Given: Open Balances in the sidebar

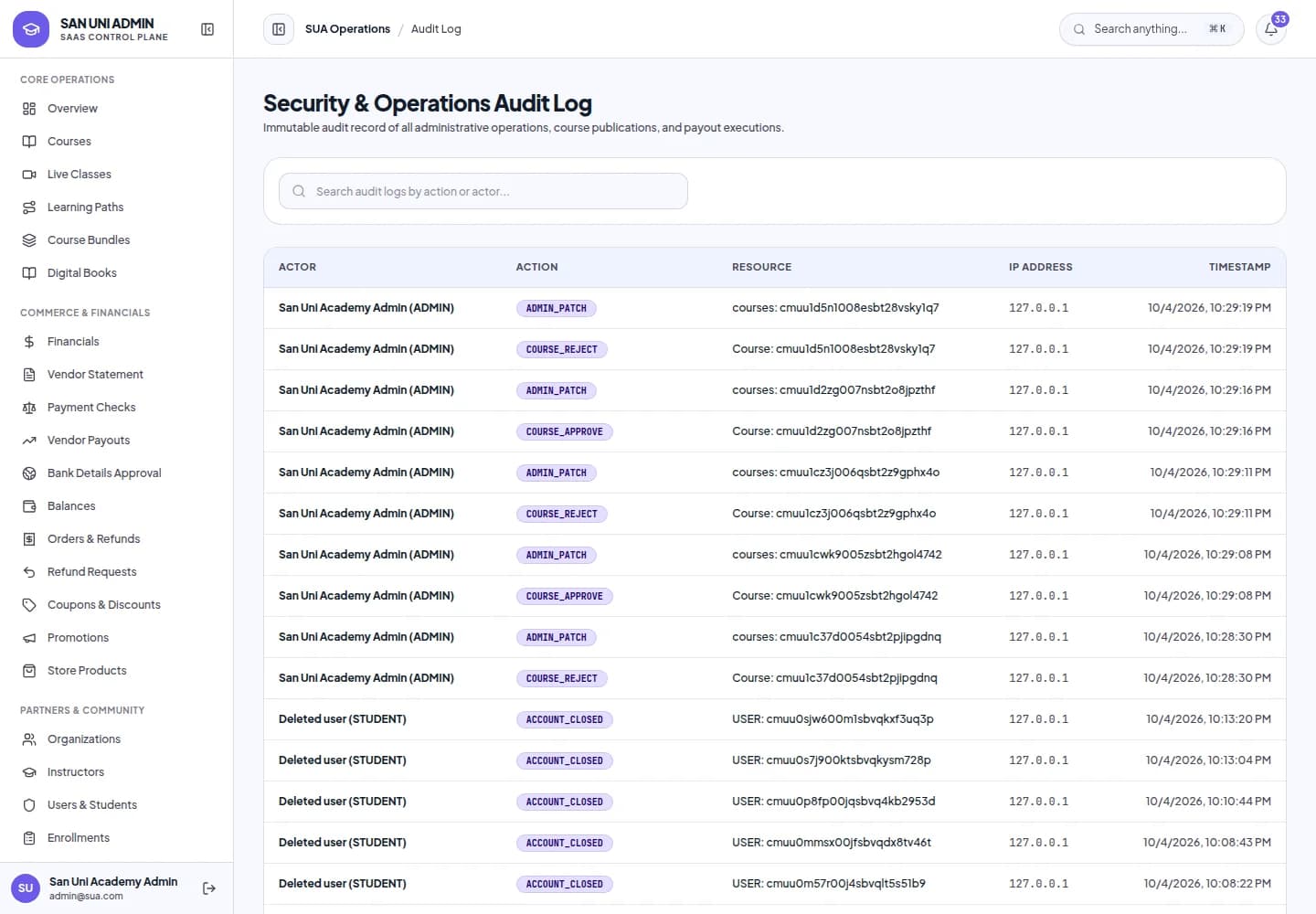Looking at the screenshot, I should click(x=71, y=506).
